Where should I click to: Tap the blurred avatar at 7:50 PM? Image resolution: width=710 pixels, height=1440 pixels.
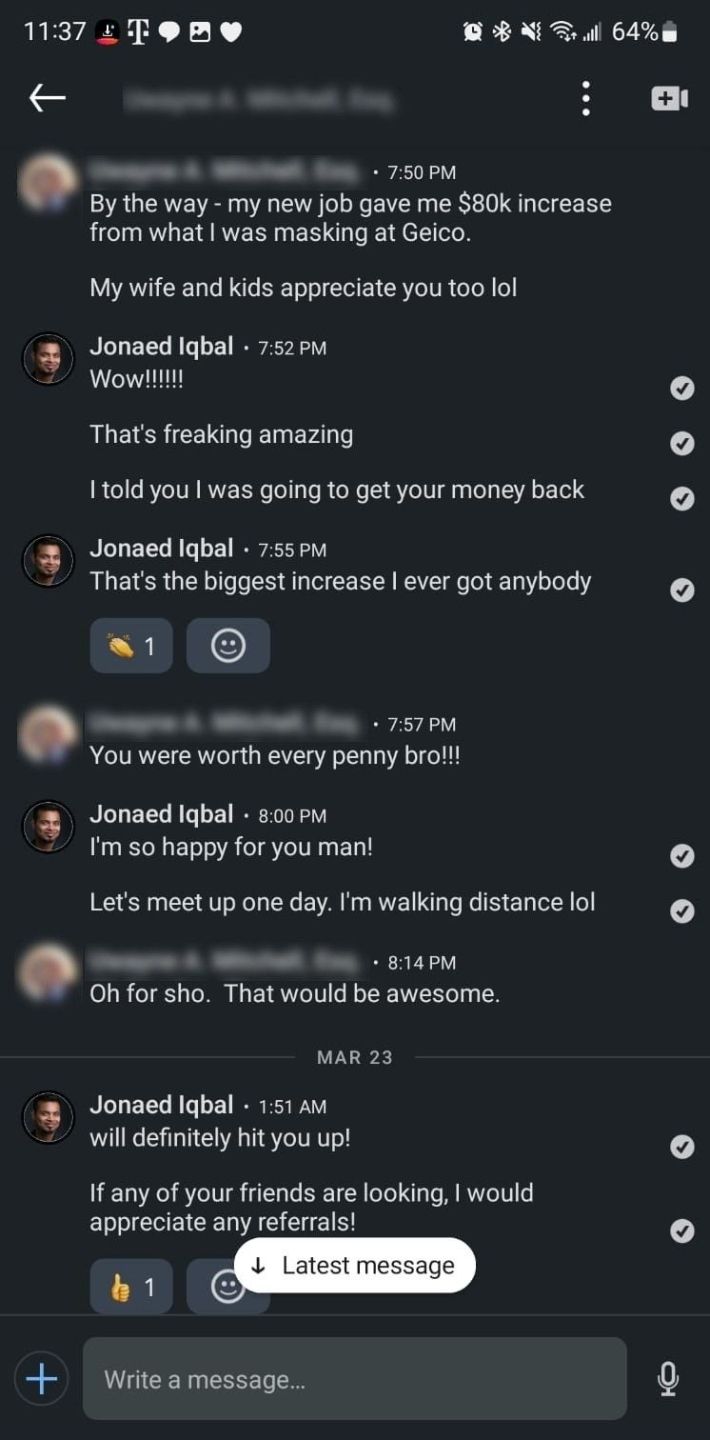pos(48,182)
